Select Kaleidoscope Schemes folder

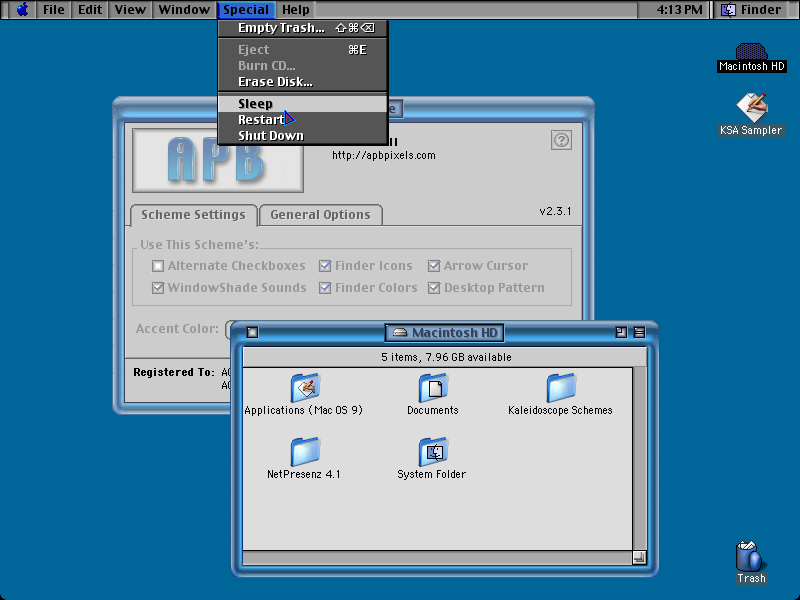(x=560, y=394)
